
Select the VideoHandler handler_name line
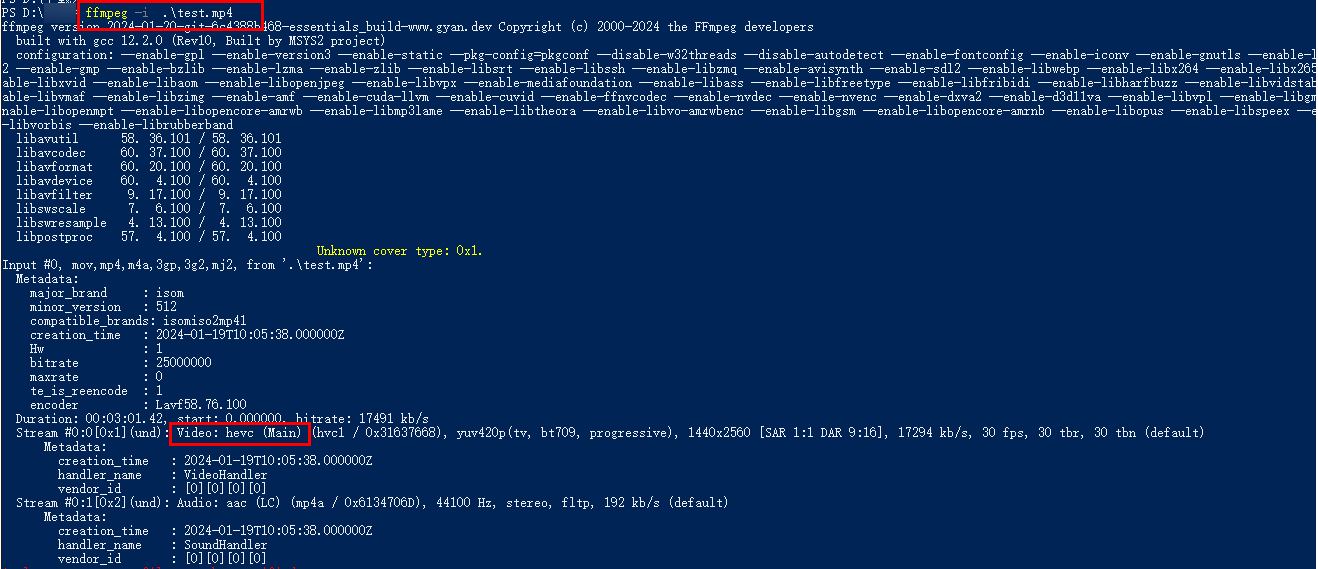pyautogui.click(x=163, y=475)
